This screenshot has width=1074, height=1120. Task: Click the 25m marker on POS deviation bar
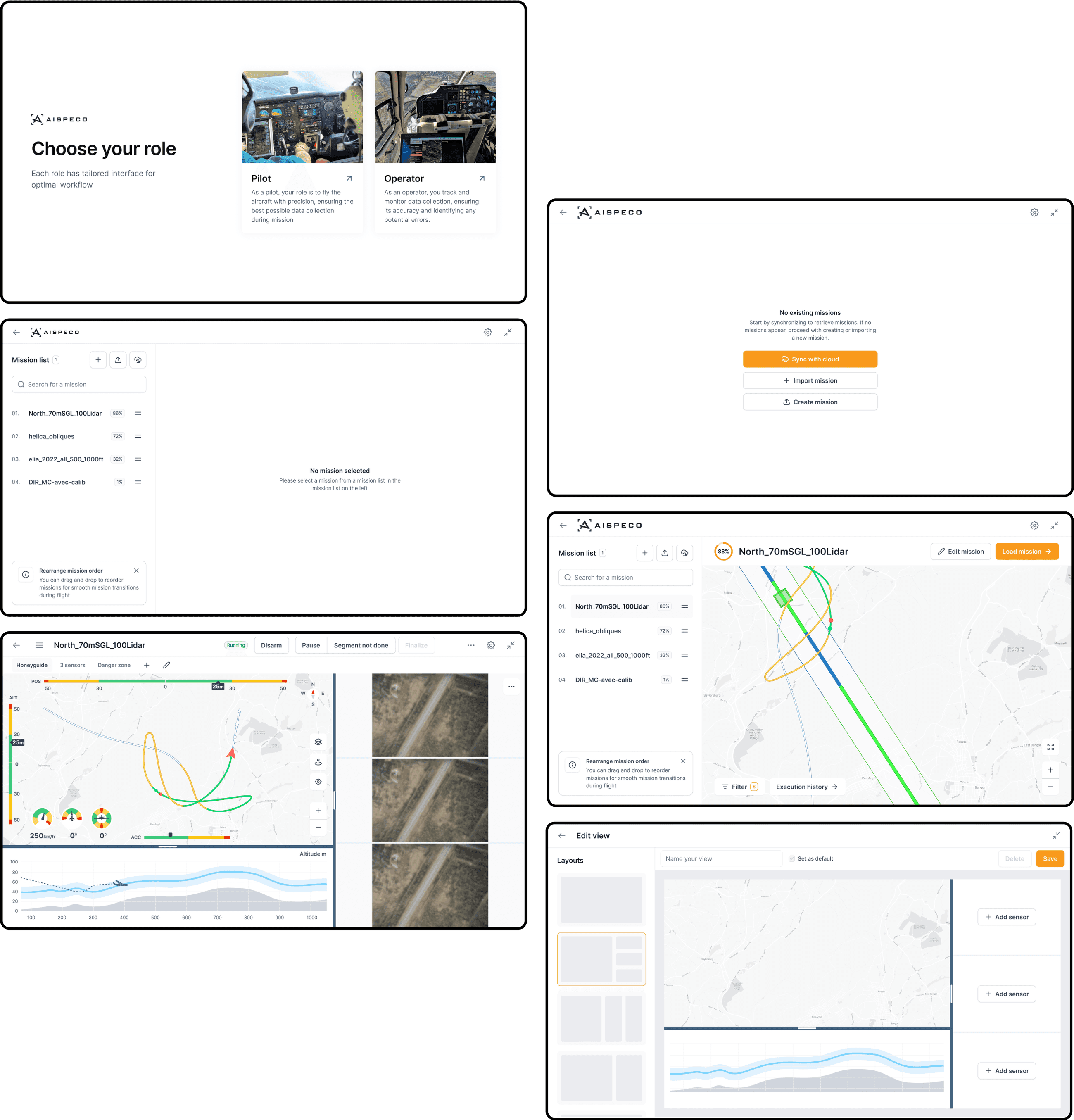(218, 686)
